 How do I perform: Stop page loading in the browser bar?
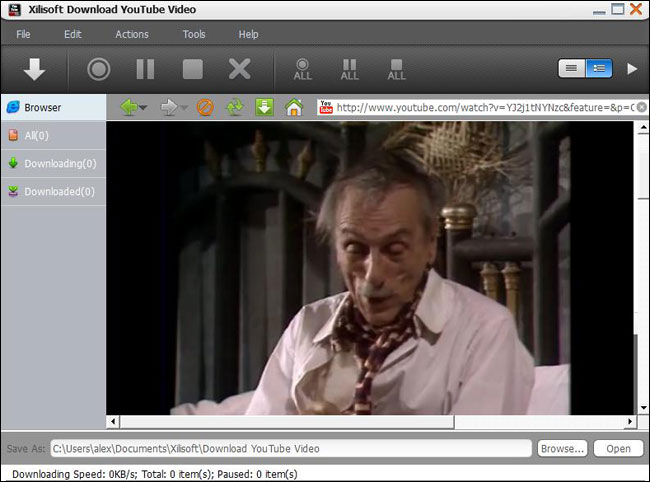click(204, 107)
